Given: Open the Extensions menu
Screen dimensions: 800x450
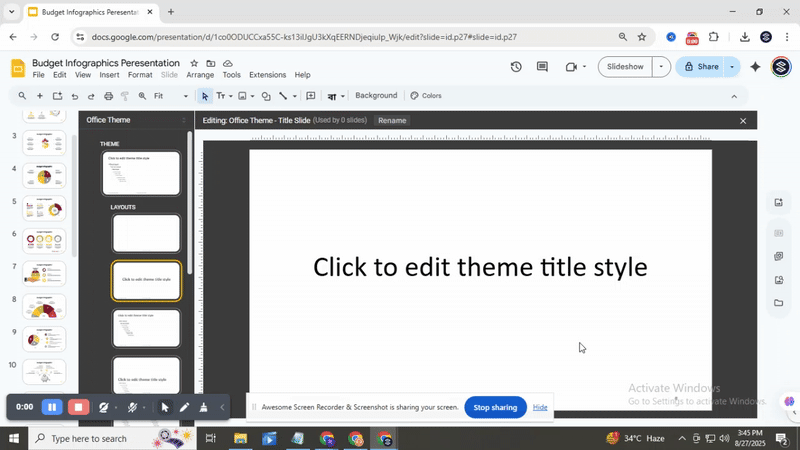Looking at the screenshot, I should tap(267, 75).
